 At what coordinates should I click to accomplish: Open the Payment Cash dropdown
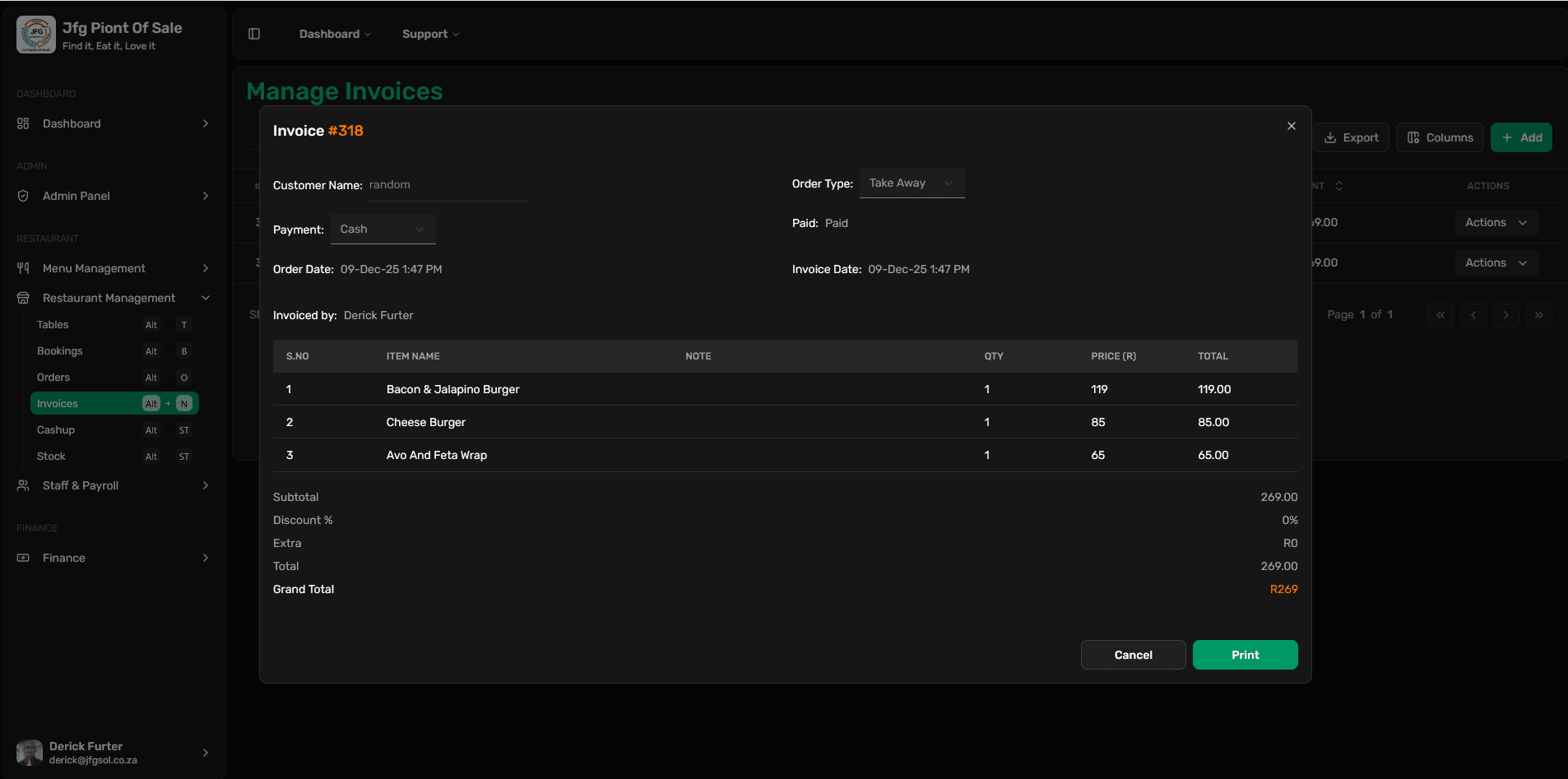pos(383,229)
